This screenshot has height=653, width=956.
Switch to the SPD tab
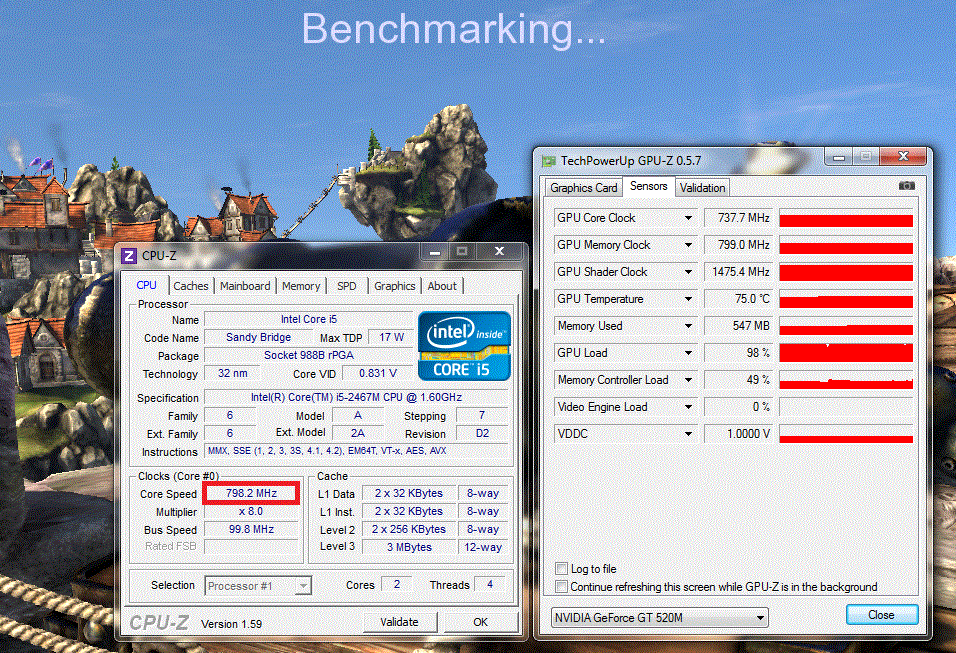346,286
